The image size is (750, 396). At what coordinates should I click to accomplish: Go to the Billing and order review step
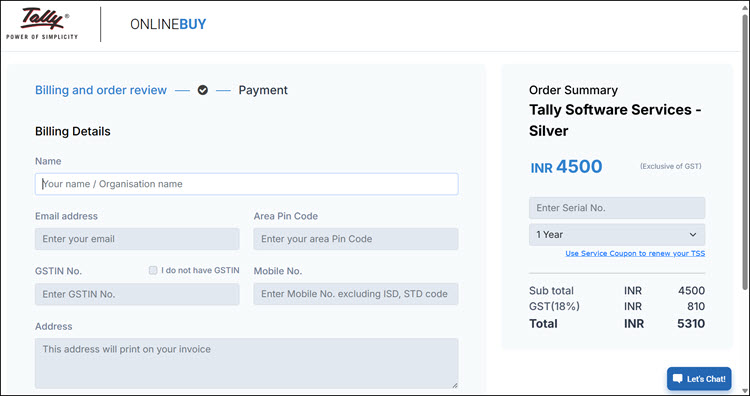click(x=101, y=90)
